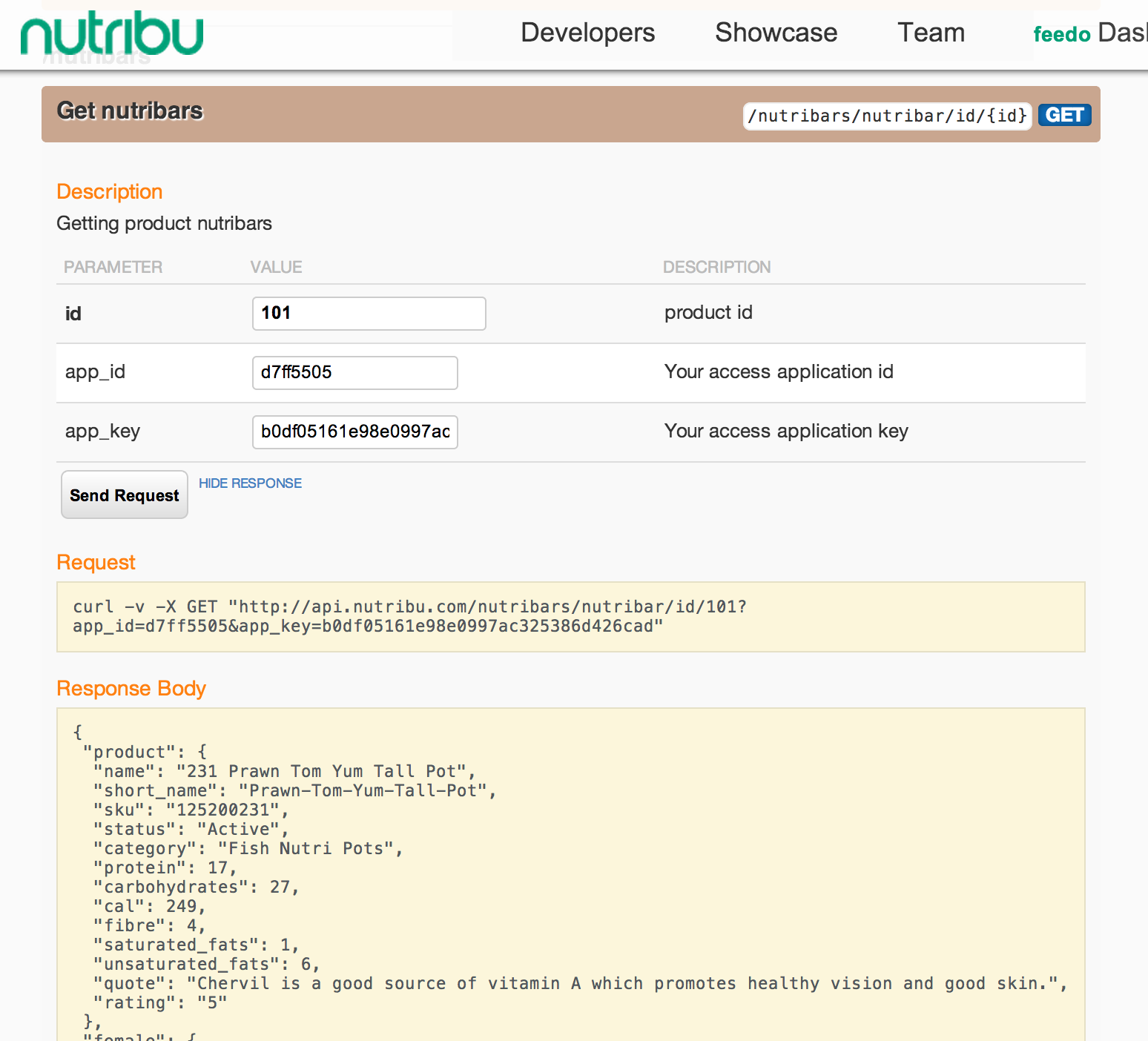Screen dimensions: 1148x1041
Task: Click the PARAMETER column header
Action: [113, 267]
